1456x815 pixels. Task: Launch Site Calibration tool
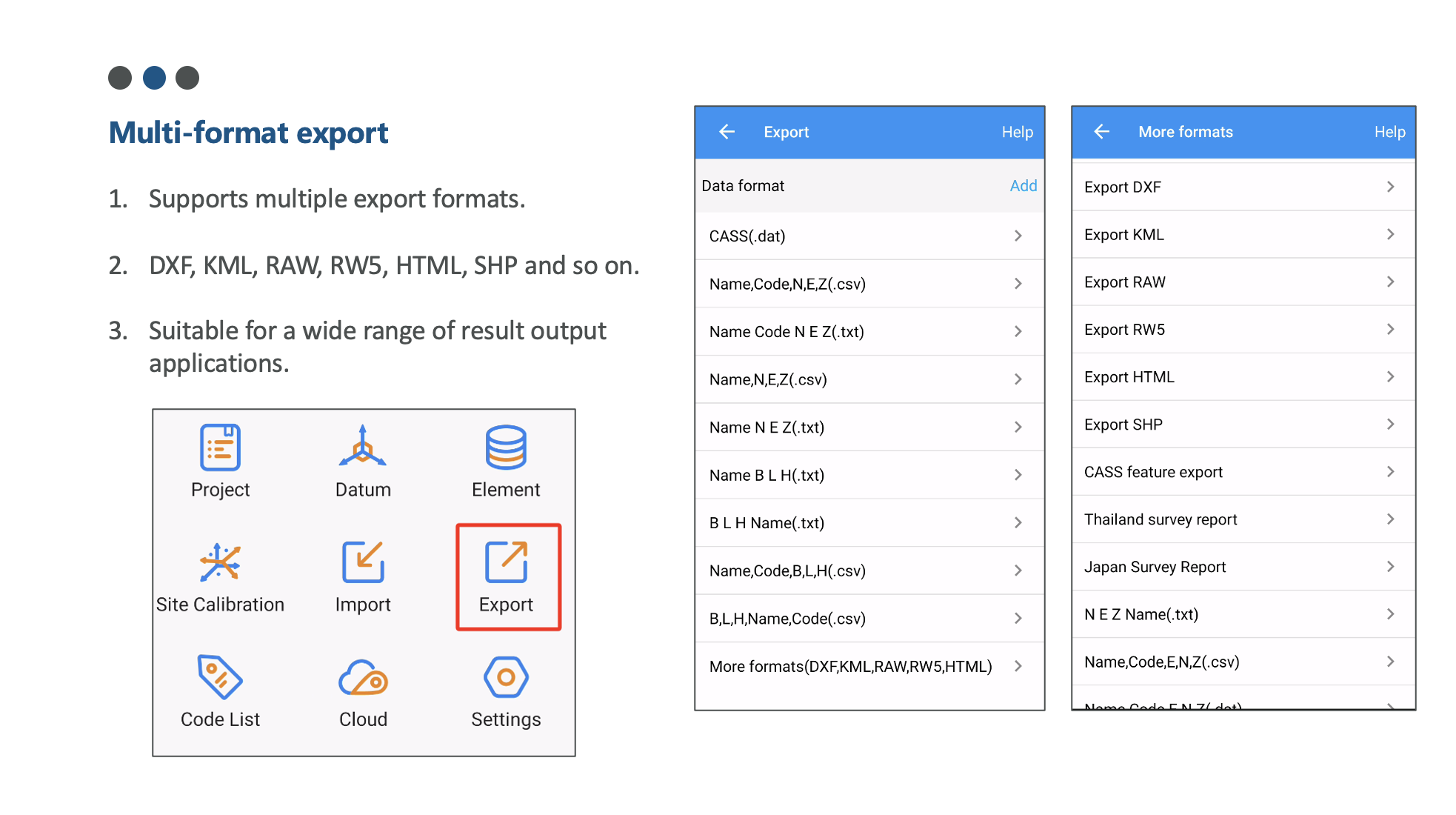pos(220,562)
